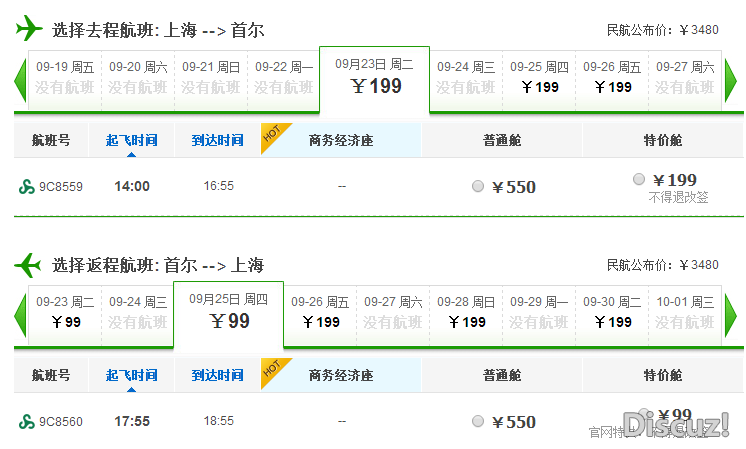Screen dimensions: 746x449
Task: Show earlier return dates with left green arrow
Action: [20, 316]
